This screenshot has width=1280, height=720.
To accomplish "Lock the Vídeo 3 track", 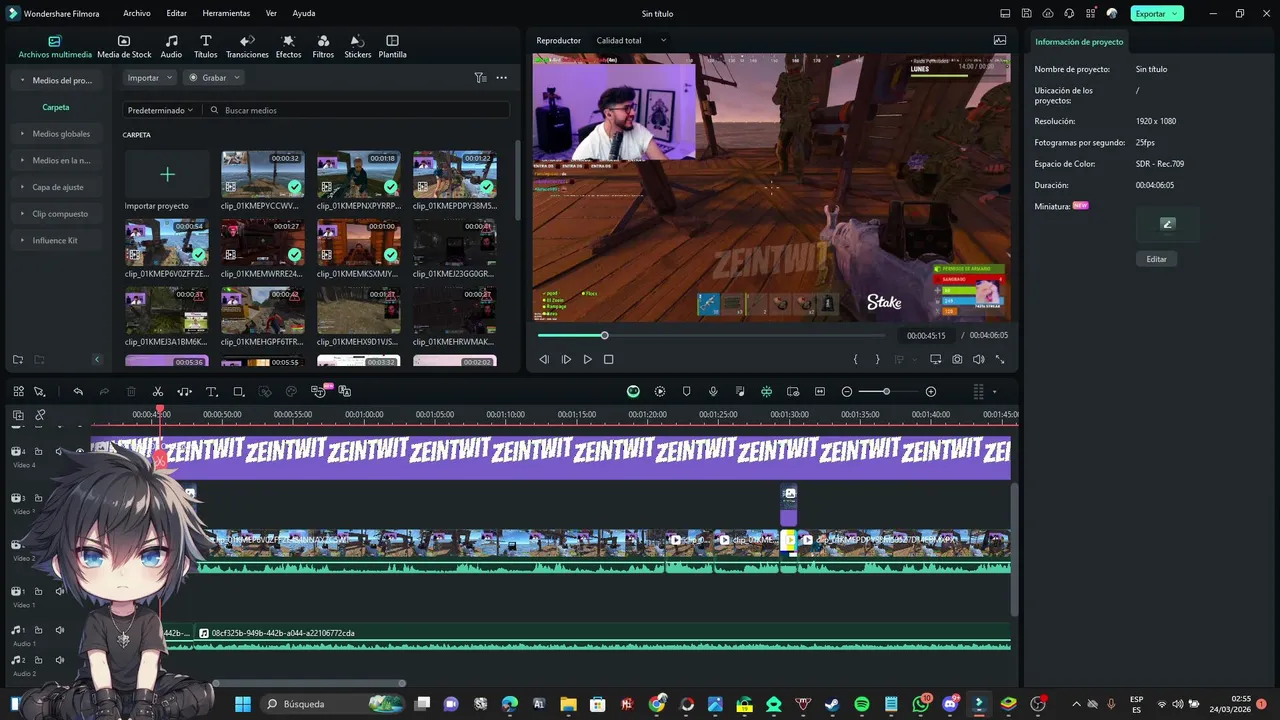I will pyautogui.click(x=39, y=498).
